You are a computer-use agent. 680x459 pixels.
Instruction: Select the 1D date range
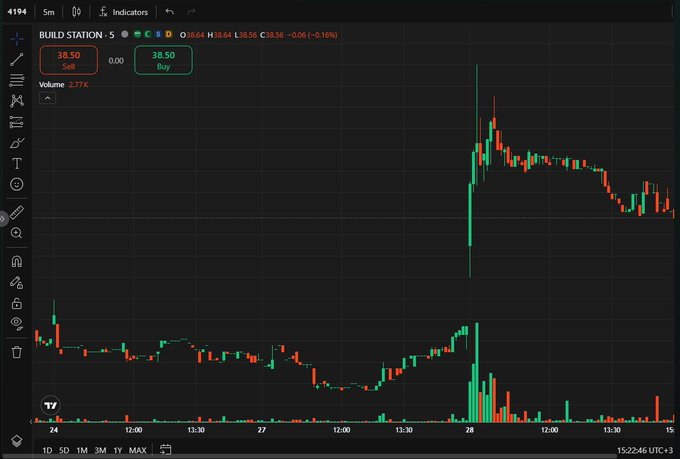click(x=47, y=450)
